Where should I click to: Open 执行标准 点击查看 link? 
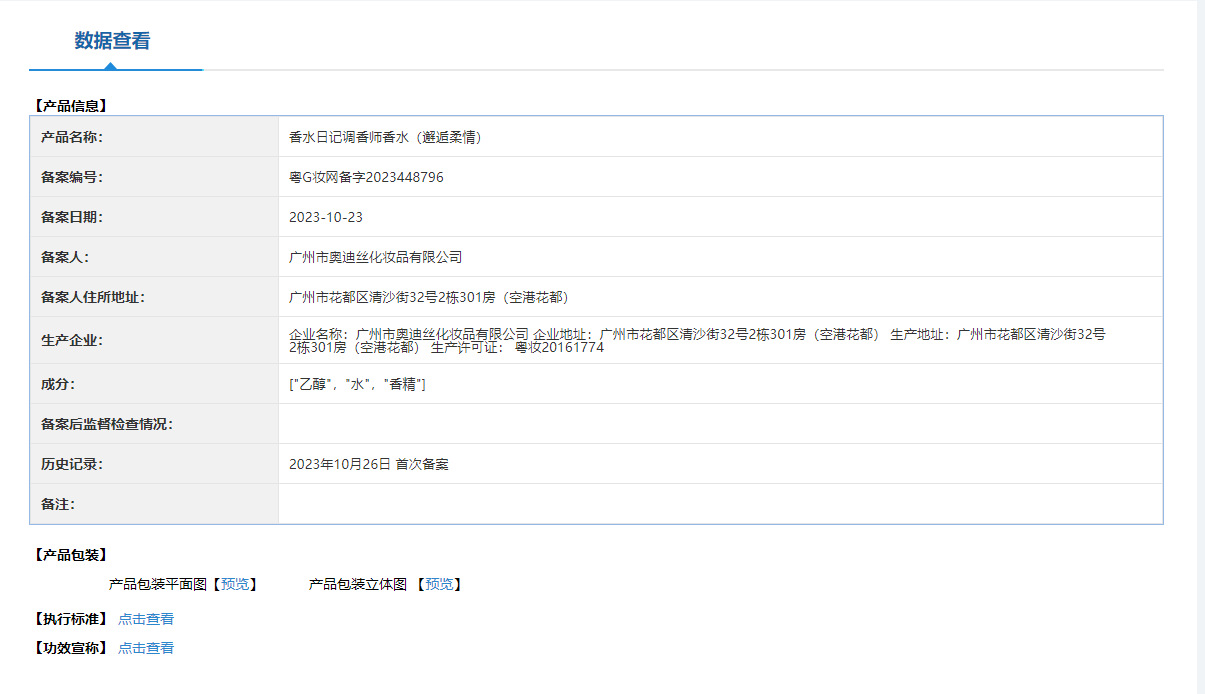point(146,619)
